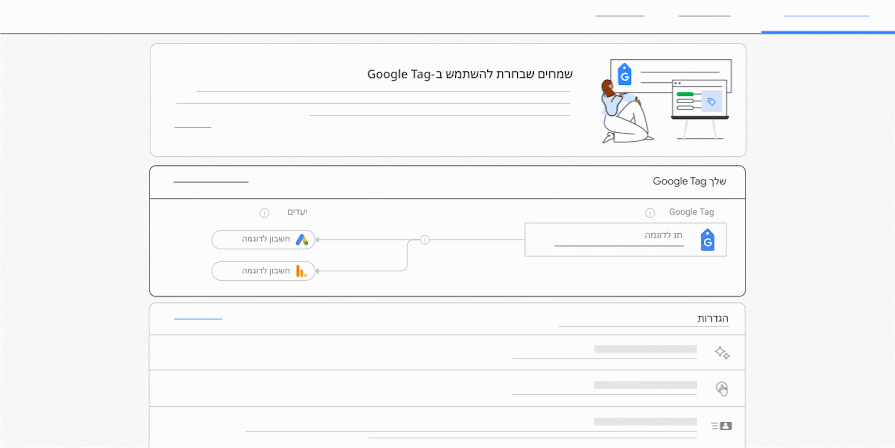Click the tap-gesture icon in the second settings row
895x448 pixels.
(x=722, y=389)
